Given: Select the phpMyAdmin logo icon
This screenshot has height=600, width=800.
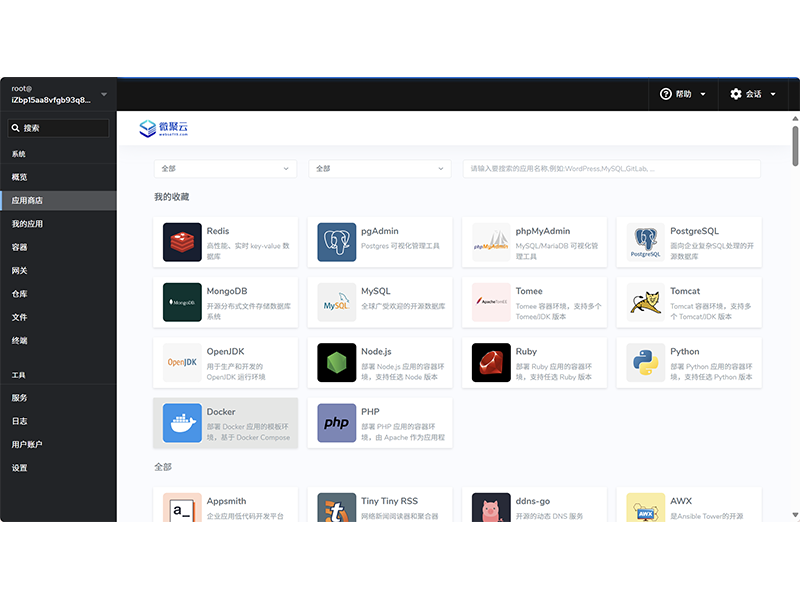Looking at the screenshot, I should tap(491, 242).
